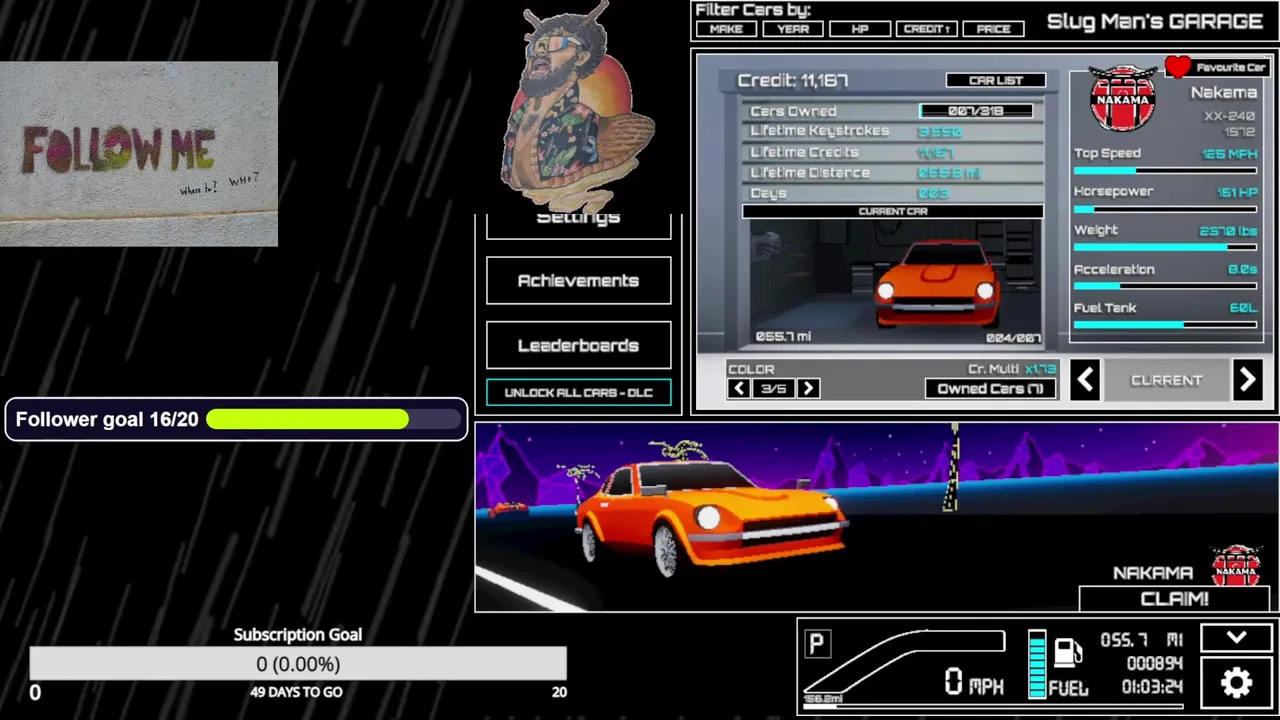This screenshot has height=720, width=1280.
Task: Open game settings gear icon
Action: click(x=1237, y=682)
